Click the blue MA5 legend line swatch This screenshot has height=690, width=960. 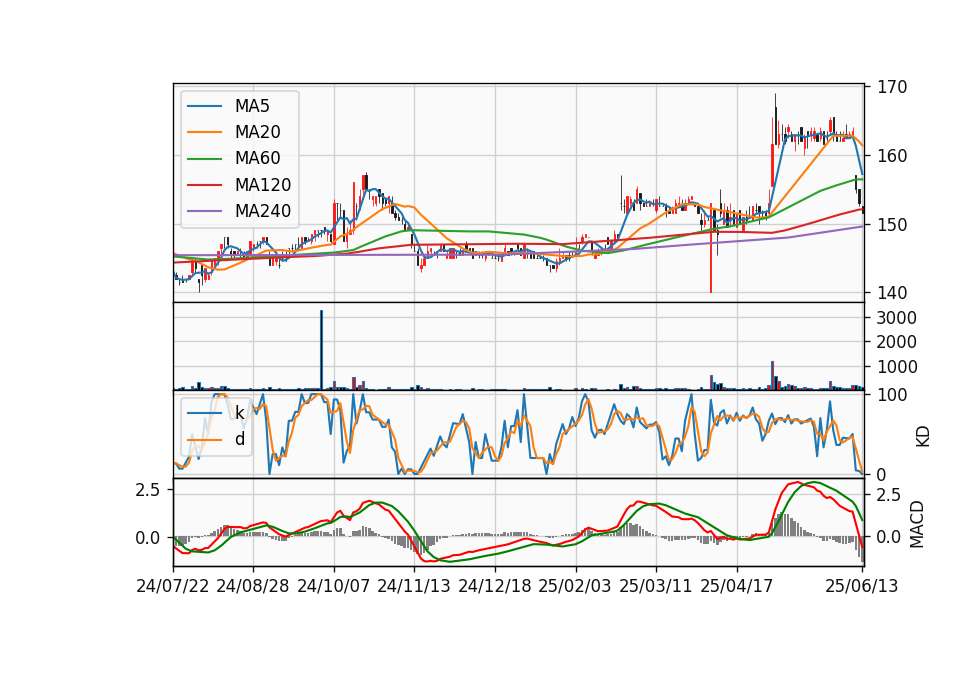[x=204, y=106]
